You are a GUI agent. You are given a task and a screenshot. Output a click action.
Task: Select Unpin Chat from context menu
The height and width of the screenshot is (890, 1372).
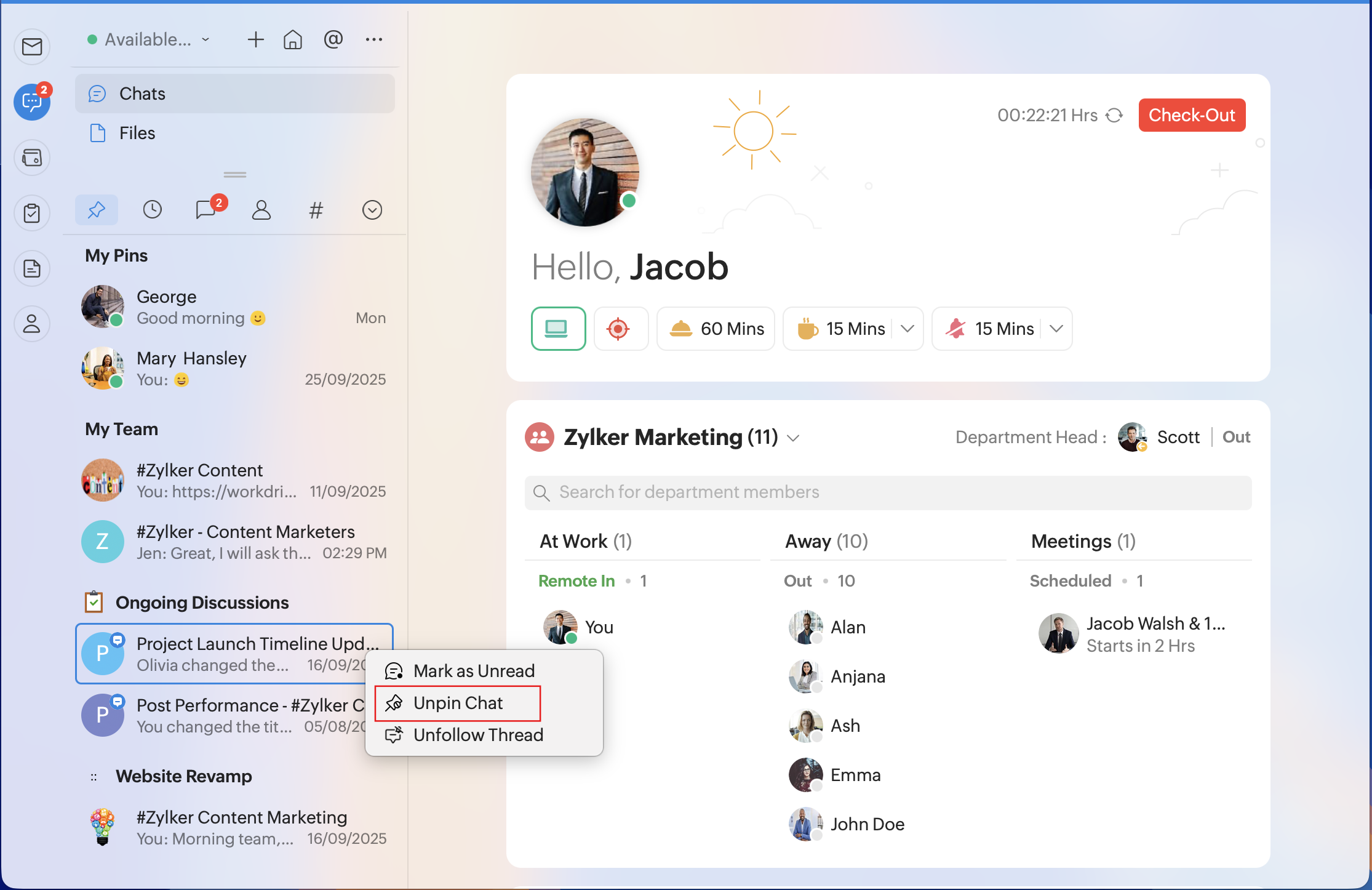pos(458,703)
